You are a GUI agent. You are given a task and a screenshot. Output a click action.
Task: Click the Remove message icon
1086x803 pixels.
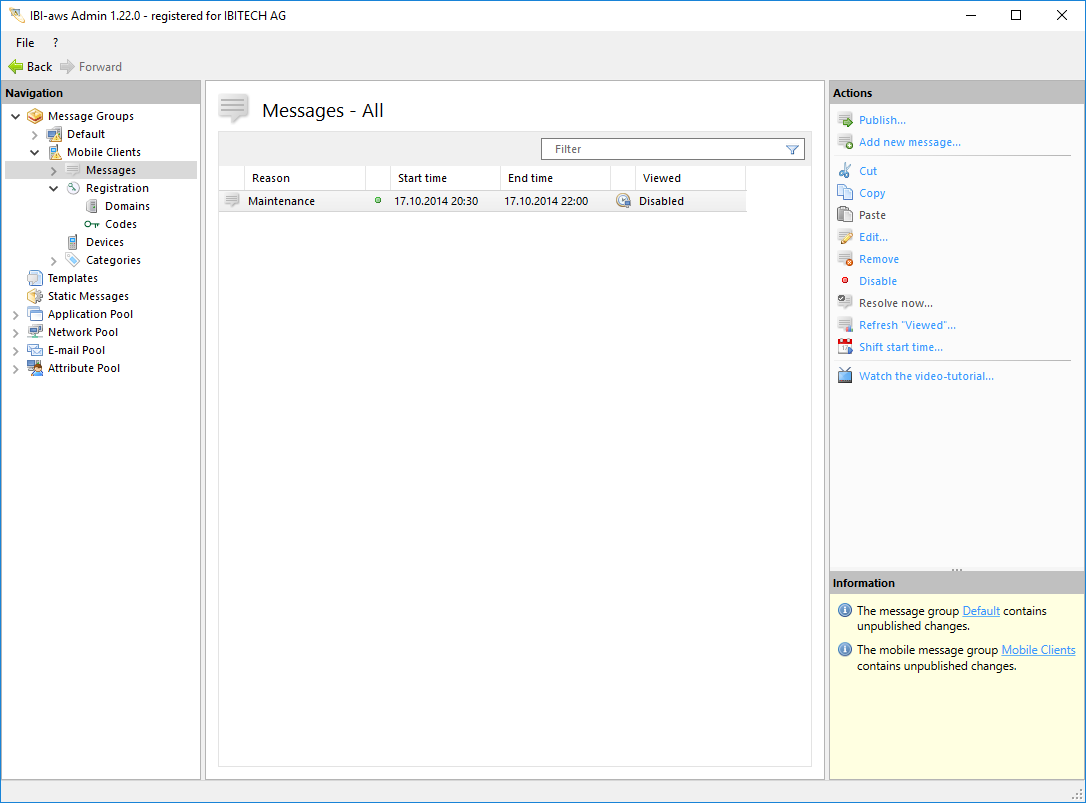pyautogui.click(x=845, y=259)
